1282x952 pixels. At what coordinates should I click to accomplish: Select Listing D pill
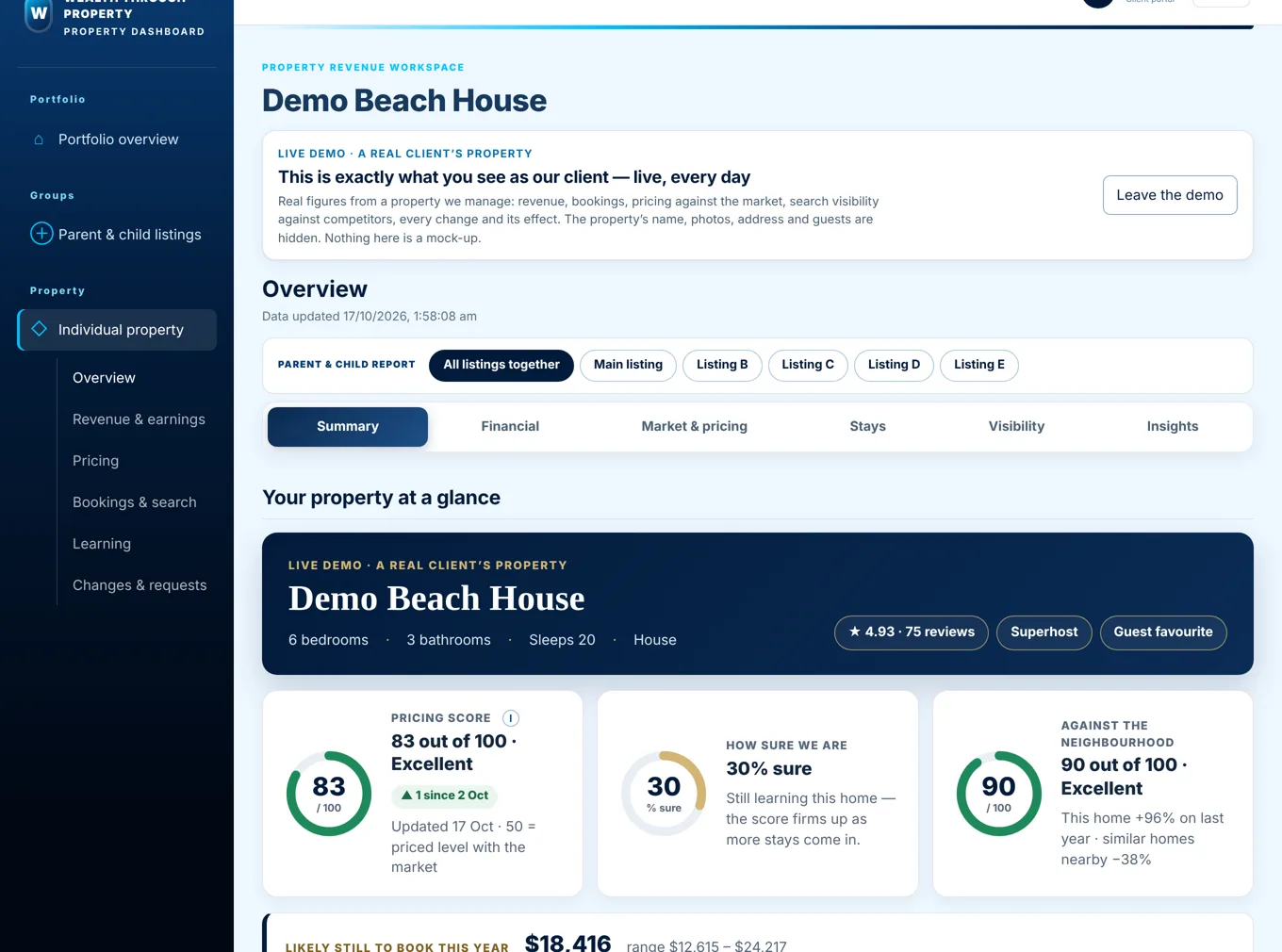click(x=894, y=365)
